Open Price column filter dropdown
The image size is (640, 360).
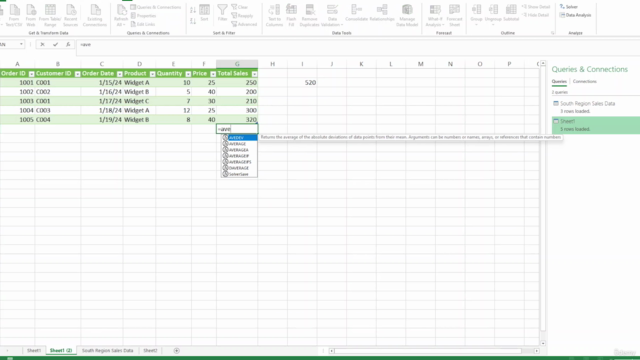point(213,74)
